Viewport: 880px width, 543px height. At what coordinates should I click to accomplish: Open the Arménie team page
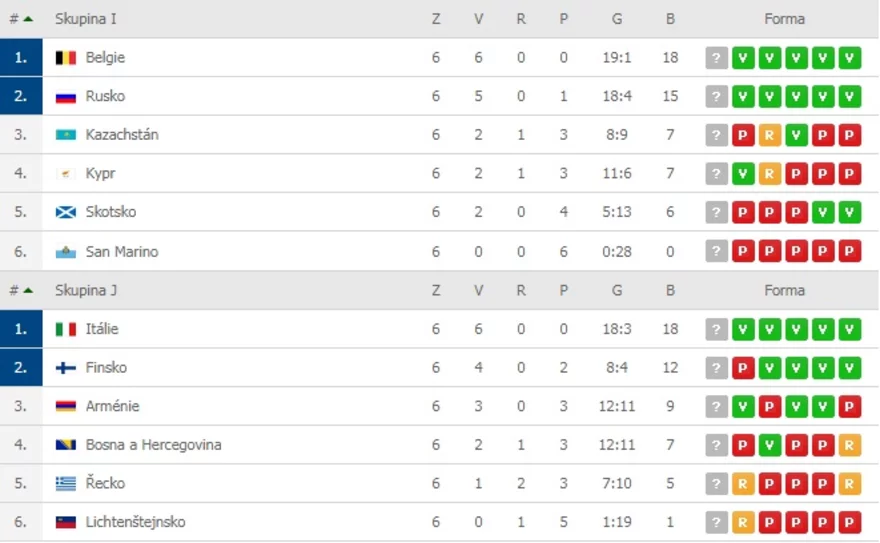tap(112, 406)
